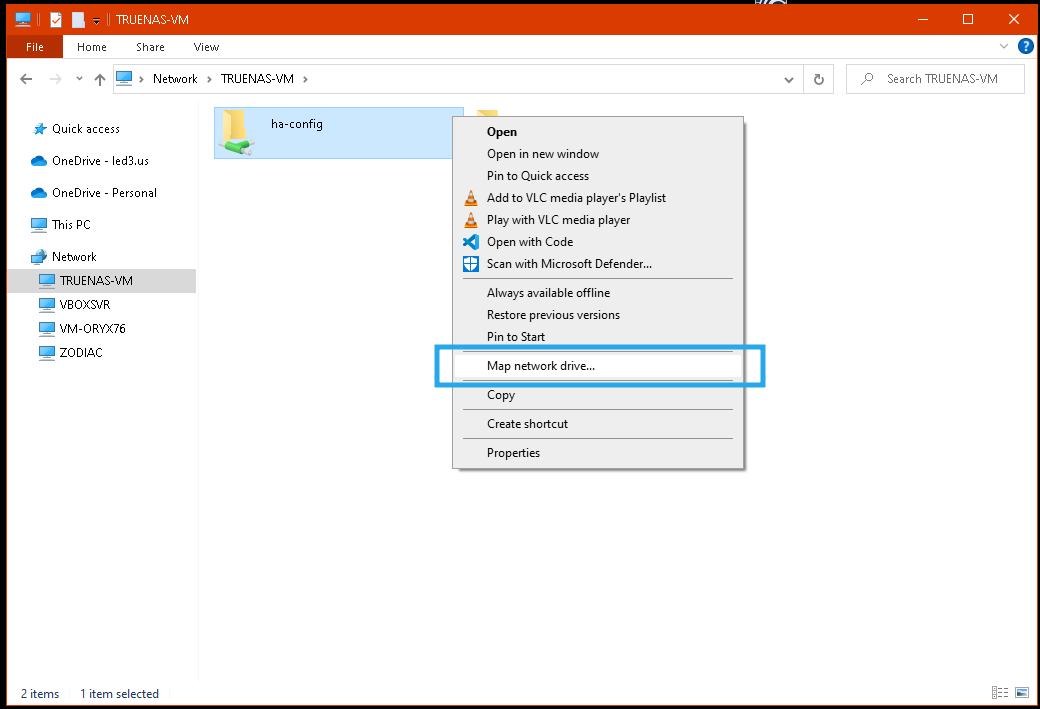Click the Back navigation arrow
1040x709 pixels.
point(26,79)
